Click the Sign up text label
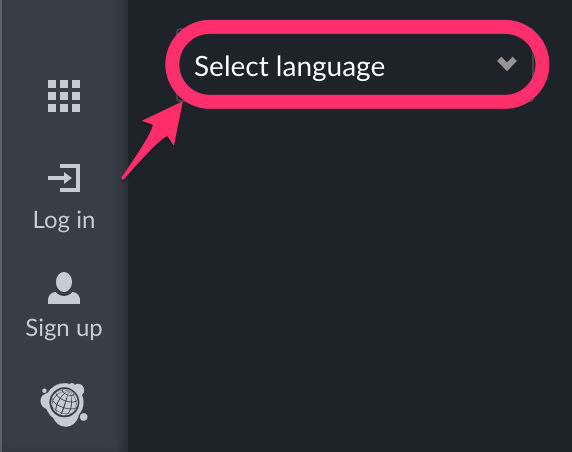This screenshot has width=572, height=452. coord(64,328)
